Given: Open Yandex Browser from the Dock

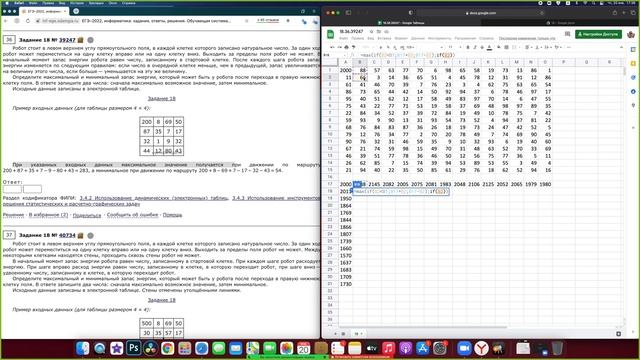Looking at the screenshot, I should pyautogui.click(x=481, y=348).
